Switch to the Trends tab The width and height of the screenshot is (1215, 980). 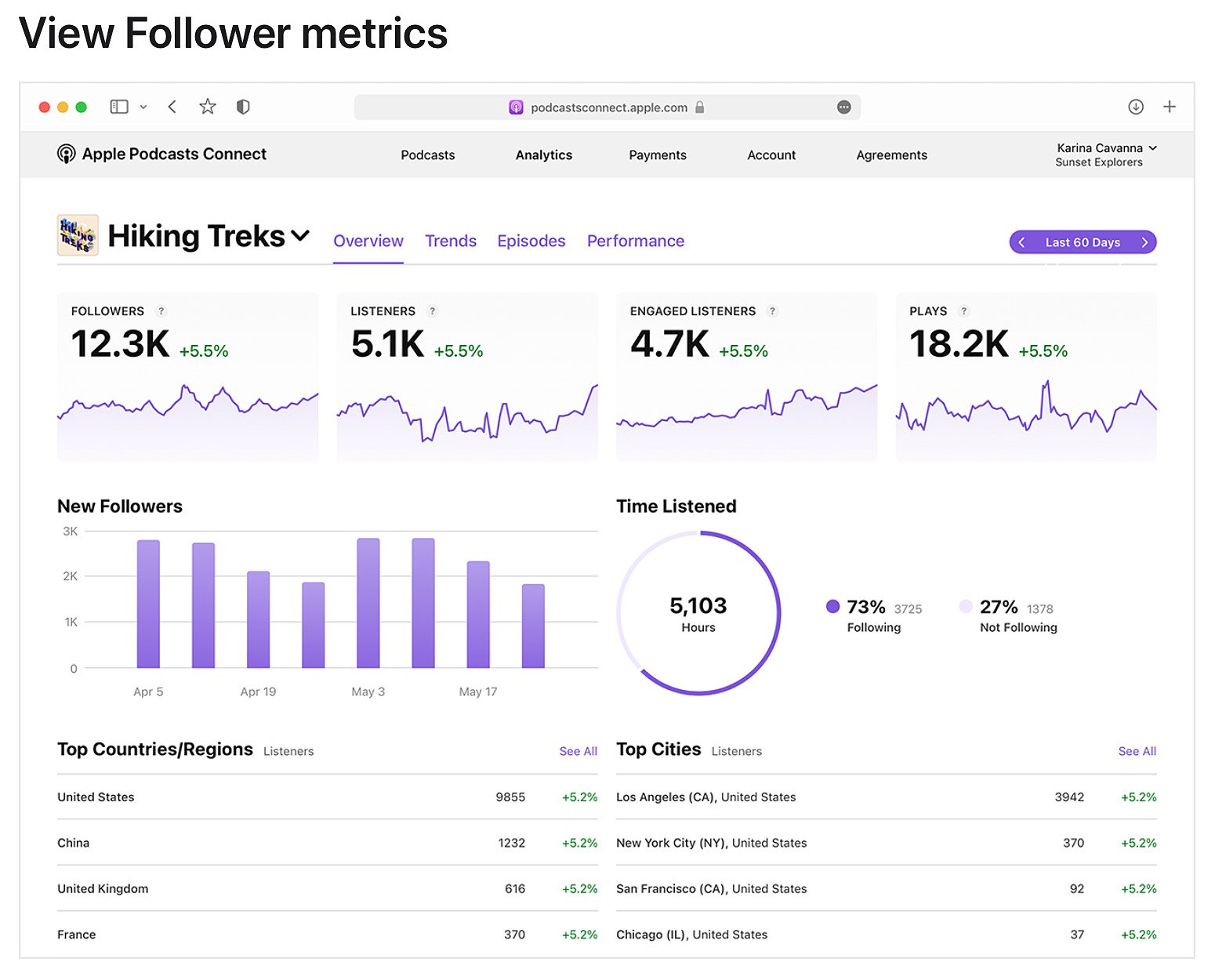tap(450, 241)
